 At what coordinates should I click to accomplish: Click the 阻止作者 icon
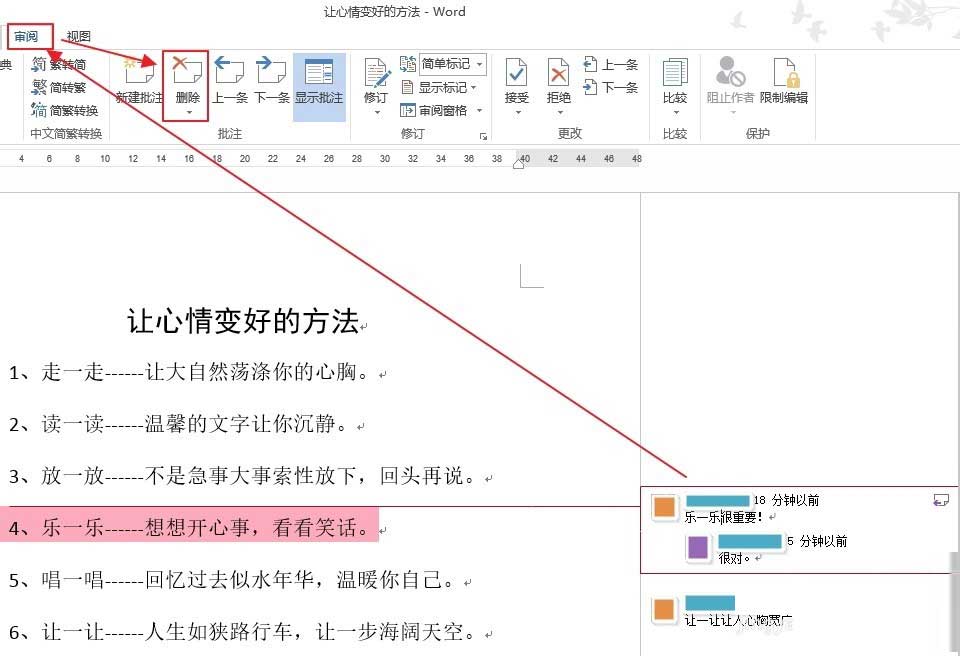point(730,71)
